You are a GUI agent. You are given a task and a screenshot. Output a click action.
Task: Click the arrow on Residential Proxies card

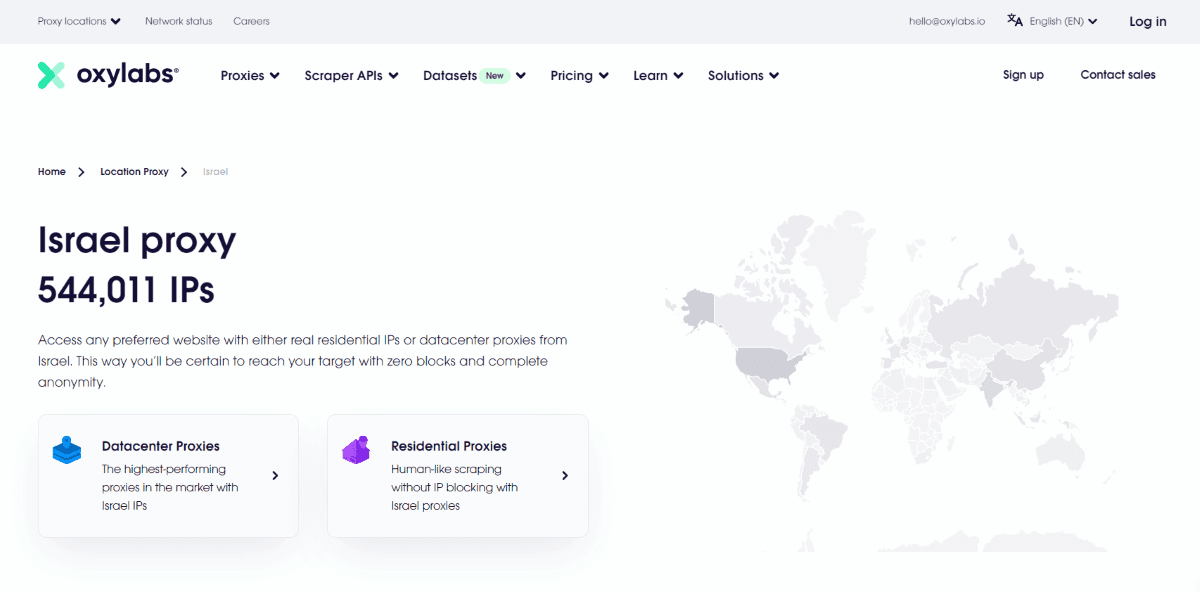[565, 476]
